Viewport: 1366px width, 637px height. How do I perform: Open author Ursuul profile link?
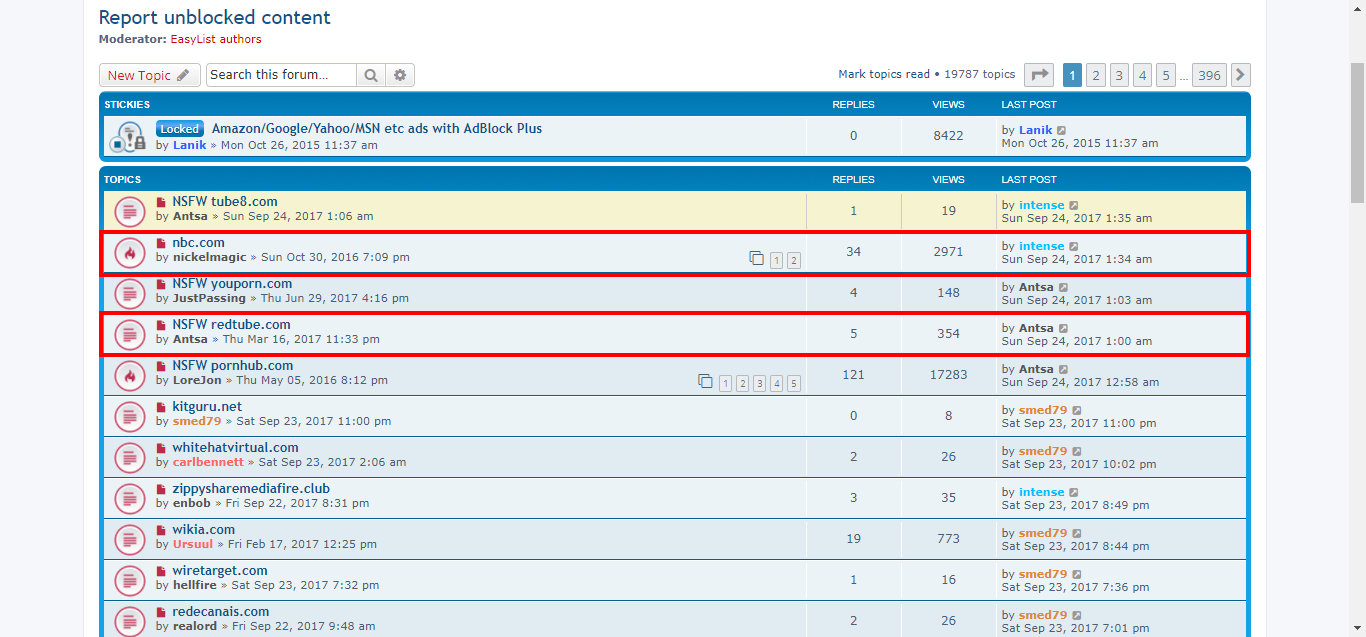194,544
